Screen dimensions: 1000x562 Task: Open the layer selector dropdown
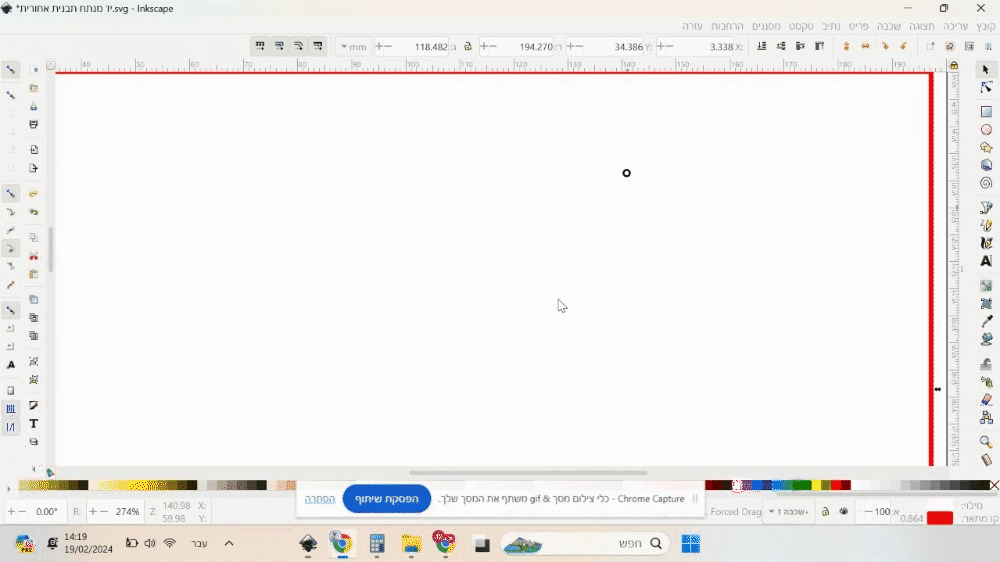[x=790, y=512]
